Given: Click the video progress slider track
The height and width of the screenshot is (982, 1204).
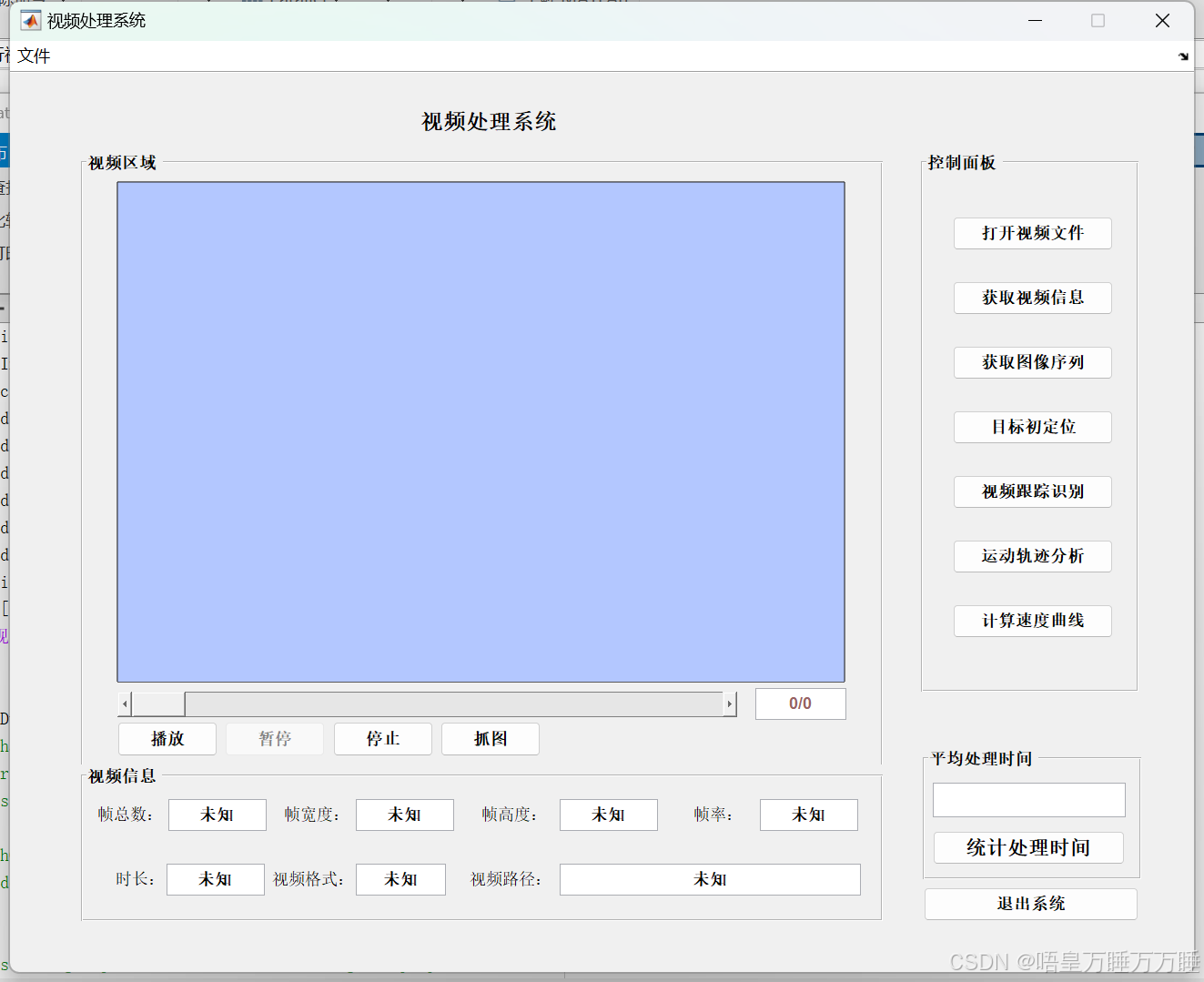Looking at the screenshot, I should [x=454, y=704].
